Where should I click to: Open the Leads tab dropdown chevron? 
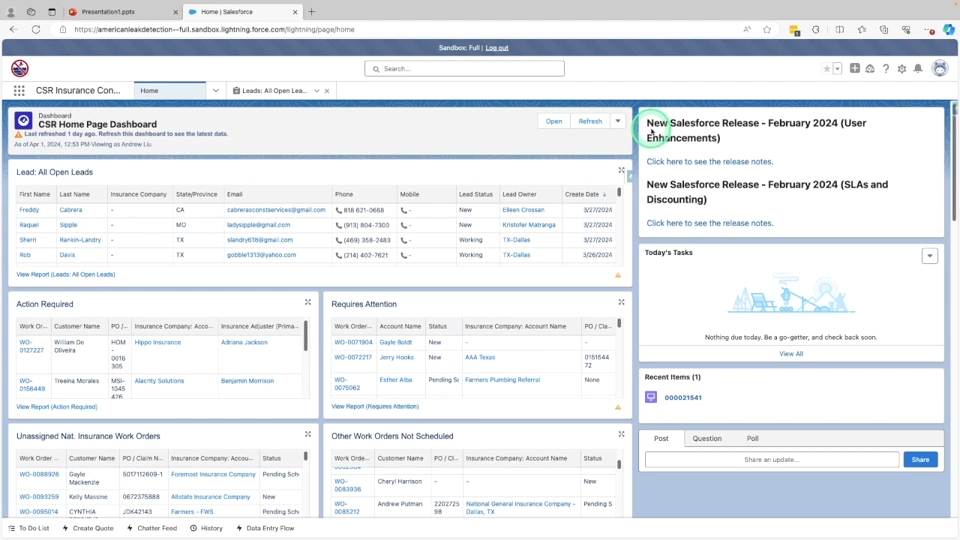pyautogui.click(x=317, y=91)
